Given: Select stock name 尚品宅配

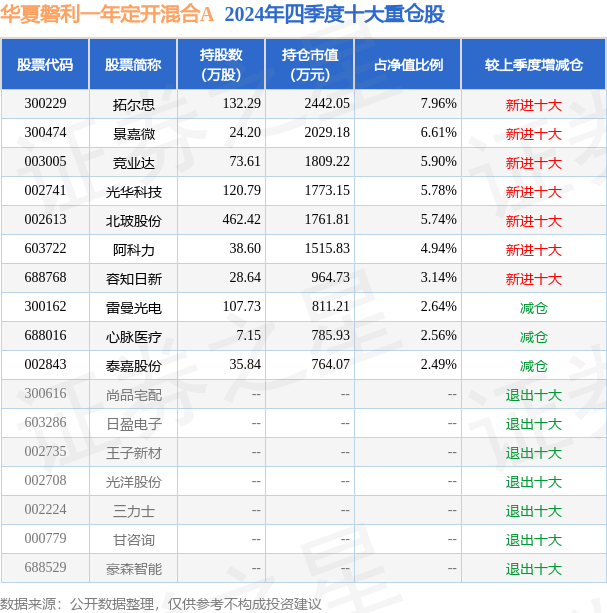Looking at the screenshot, I should pos(134,394).
